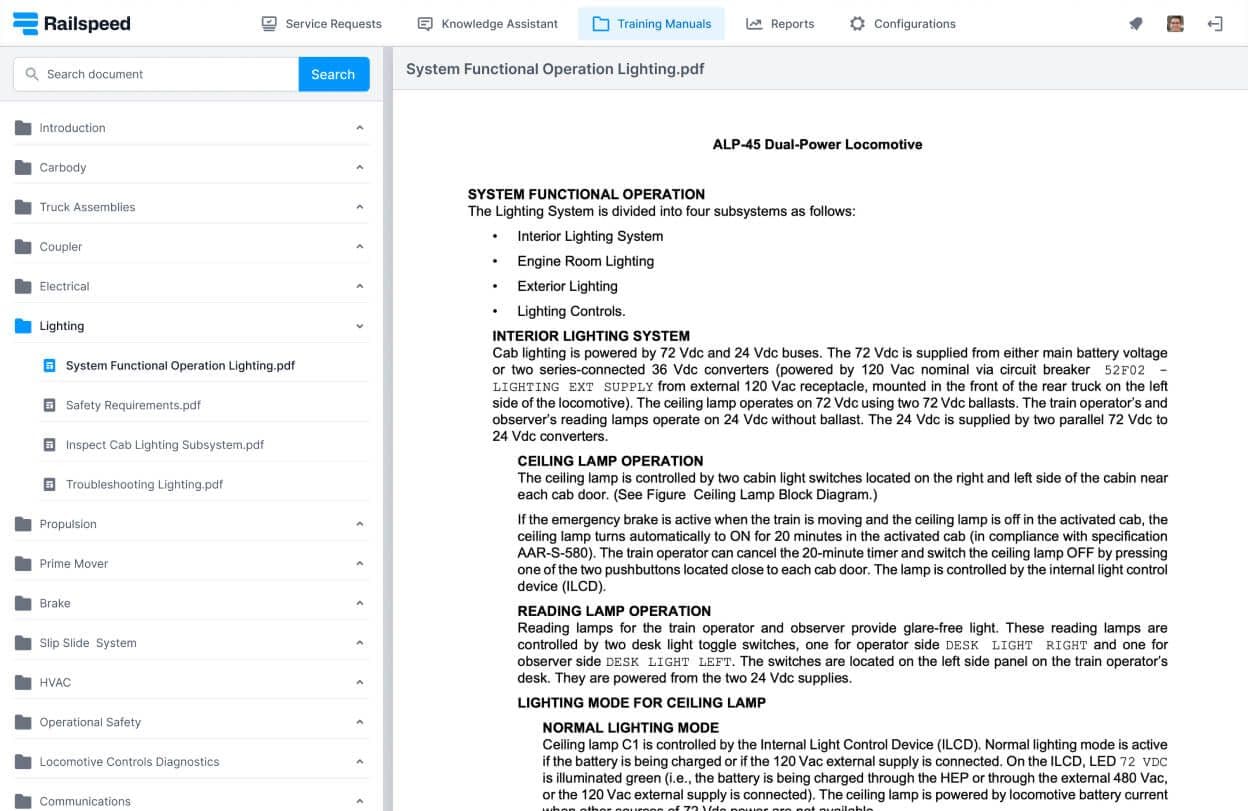
Task: Click the Brake folder icon
Action: [23, 603]
